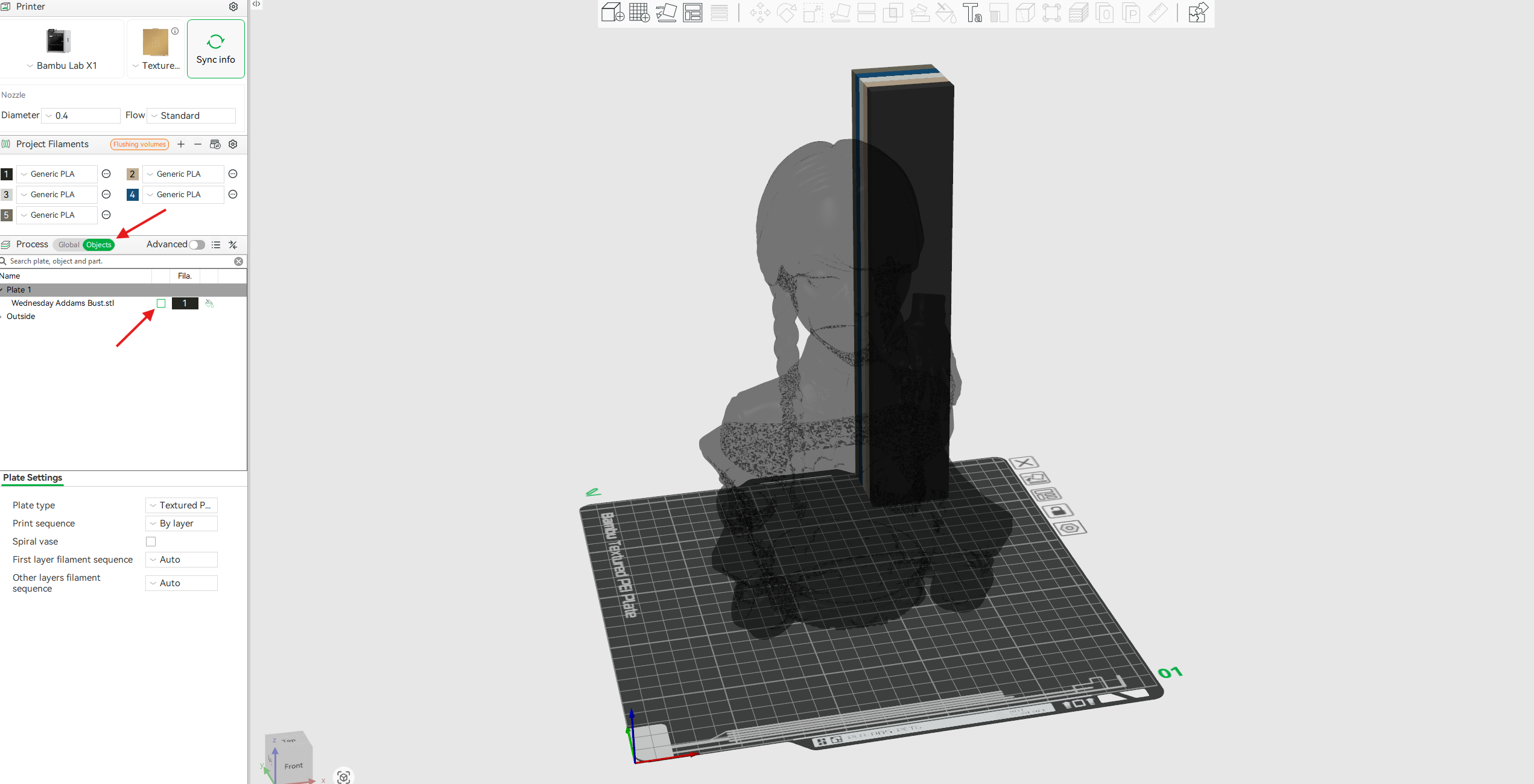Open filament 1 Generic PLA dropdown
This screenshot has width=1534, height=784.
coord(57,174)
